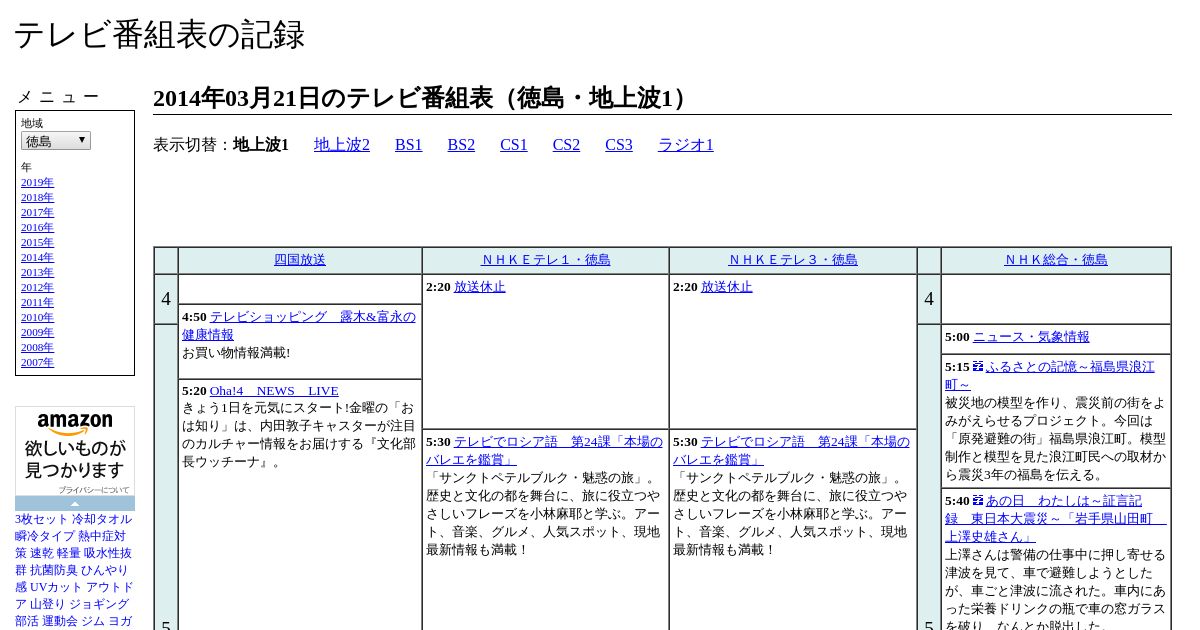Open あの日 わたしは～証言記録 program link
This screenshot has width=1200, height=630.
pyautogui.click(x=1055, y=518)
